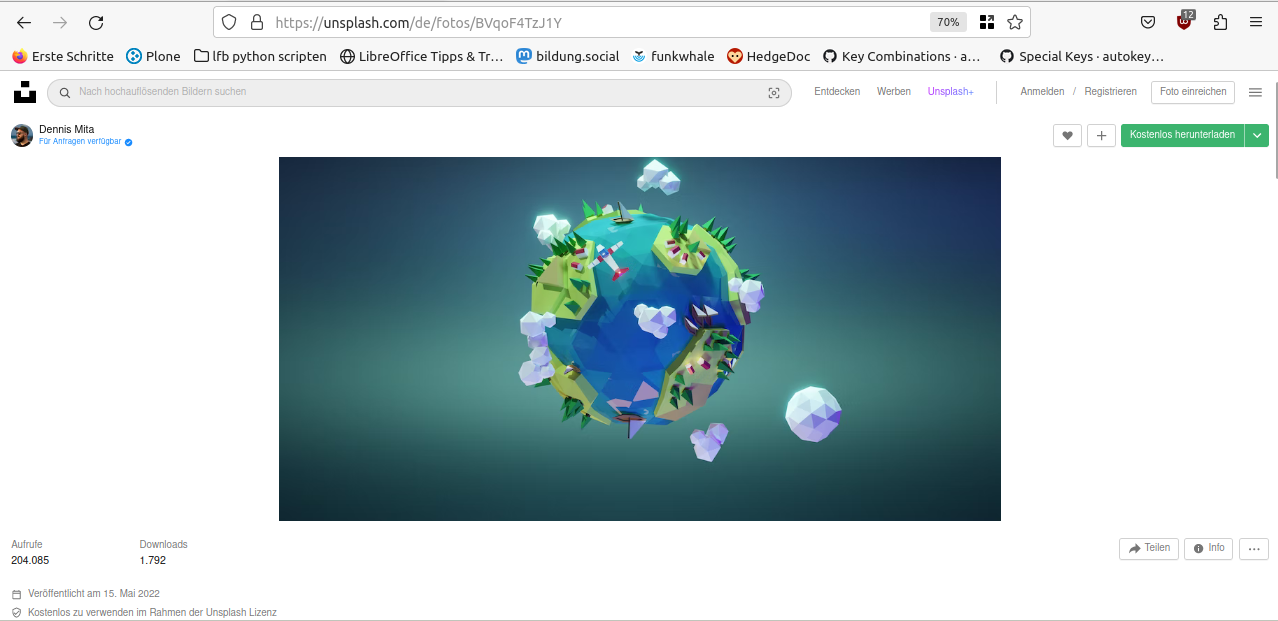This screenshot has height=621, width=1278.
Task: Click the Unsplash logo home icon
Action: [24, 92]
